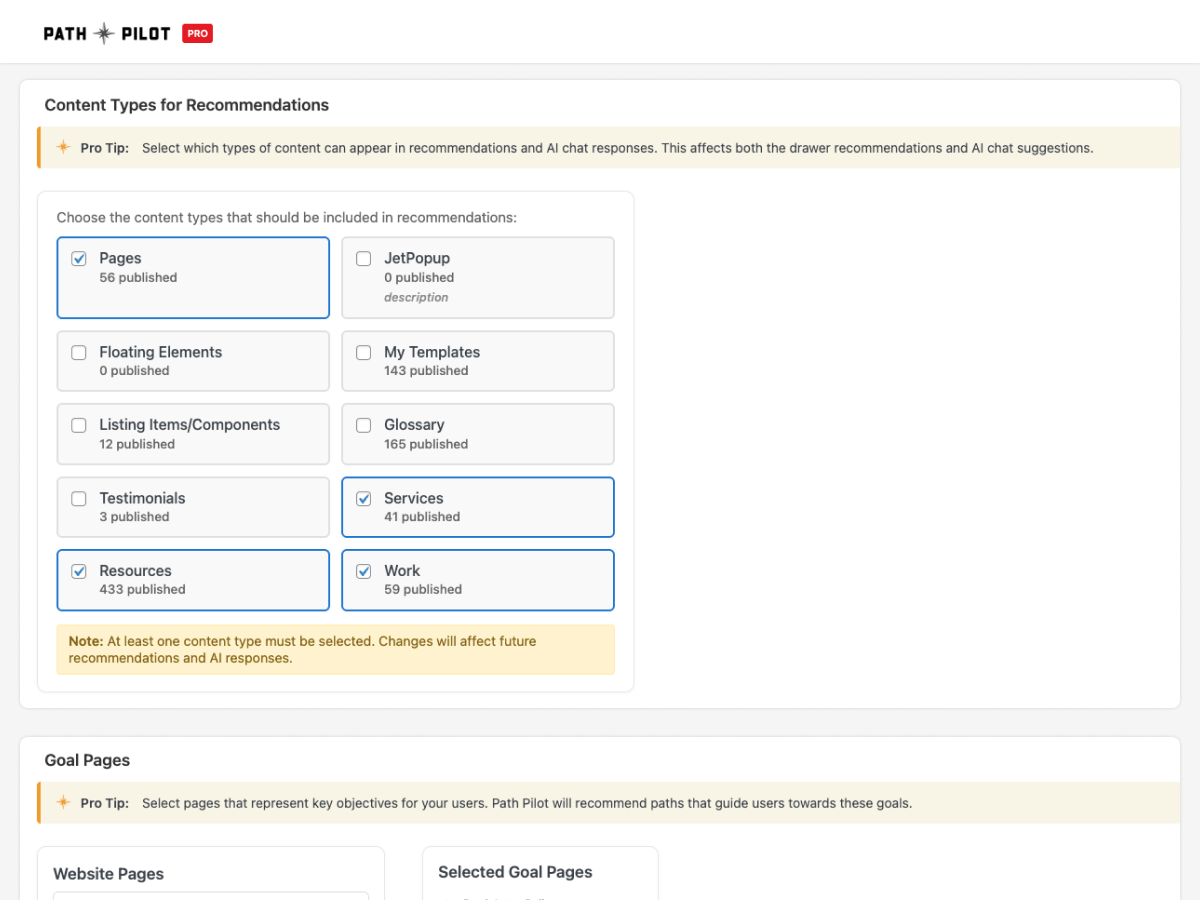Check the Floating Elements checkbox
The height and width of the screenshot is (900, 1200).
tap(79, 352)
